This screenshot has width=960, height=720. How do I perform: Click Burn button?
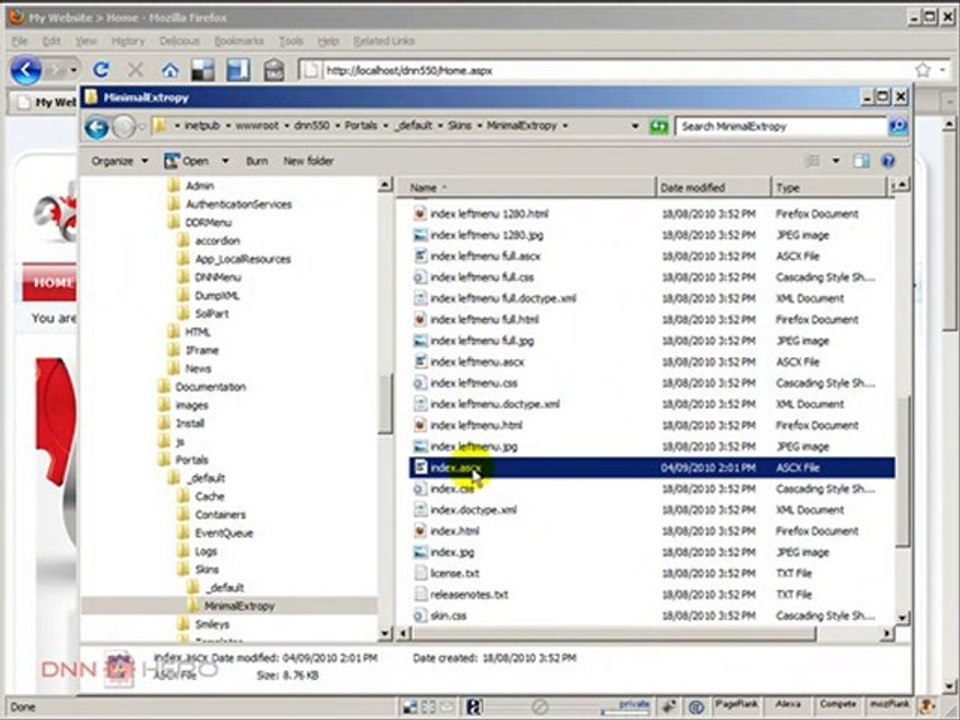click(257, 161)
